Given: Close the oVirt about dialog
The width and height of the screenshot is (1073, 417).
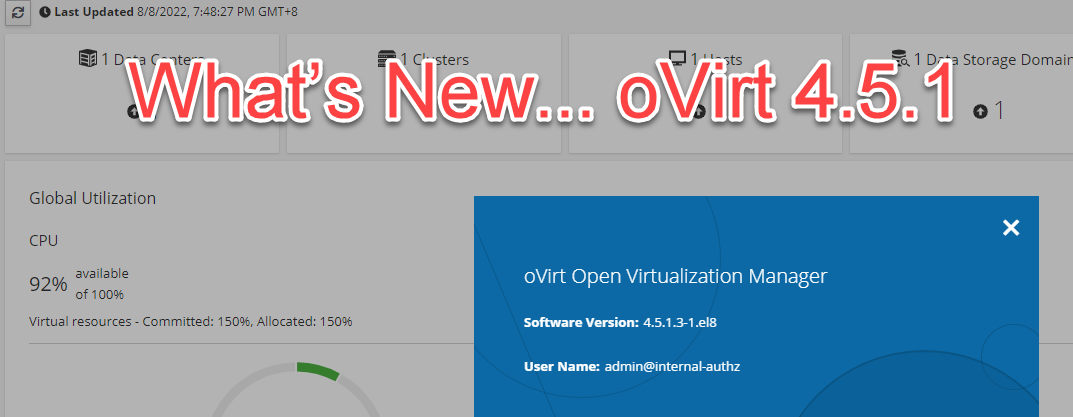Looking at the screenshot, I should click(x=1011, y=228).
